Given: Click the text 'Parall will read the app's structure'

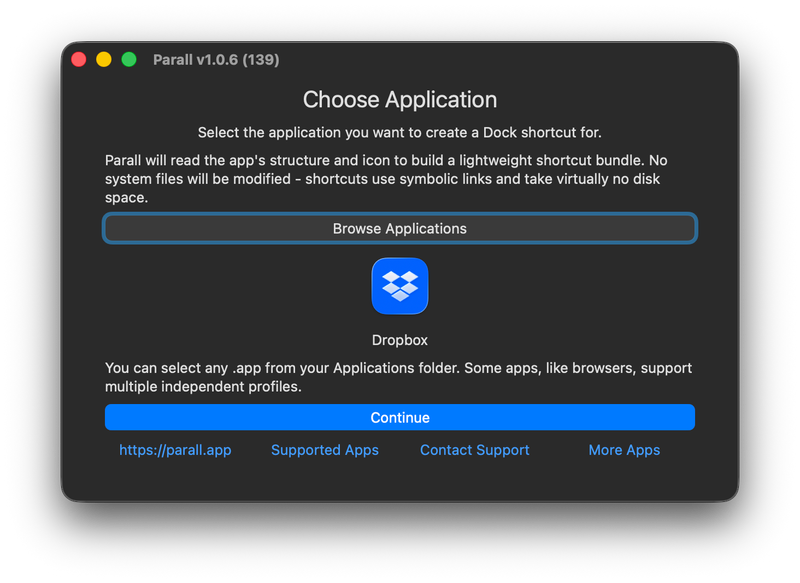Looking at the screenshot, I should (x=217, y=161).
